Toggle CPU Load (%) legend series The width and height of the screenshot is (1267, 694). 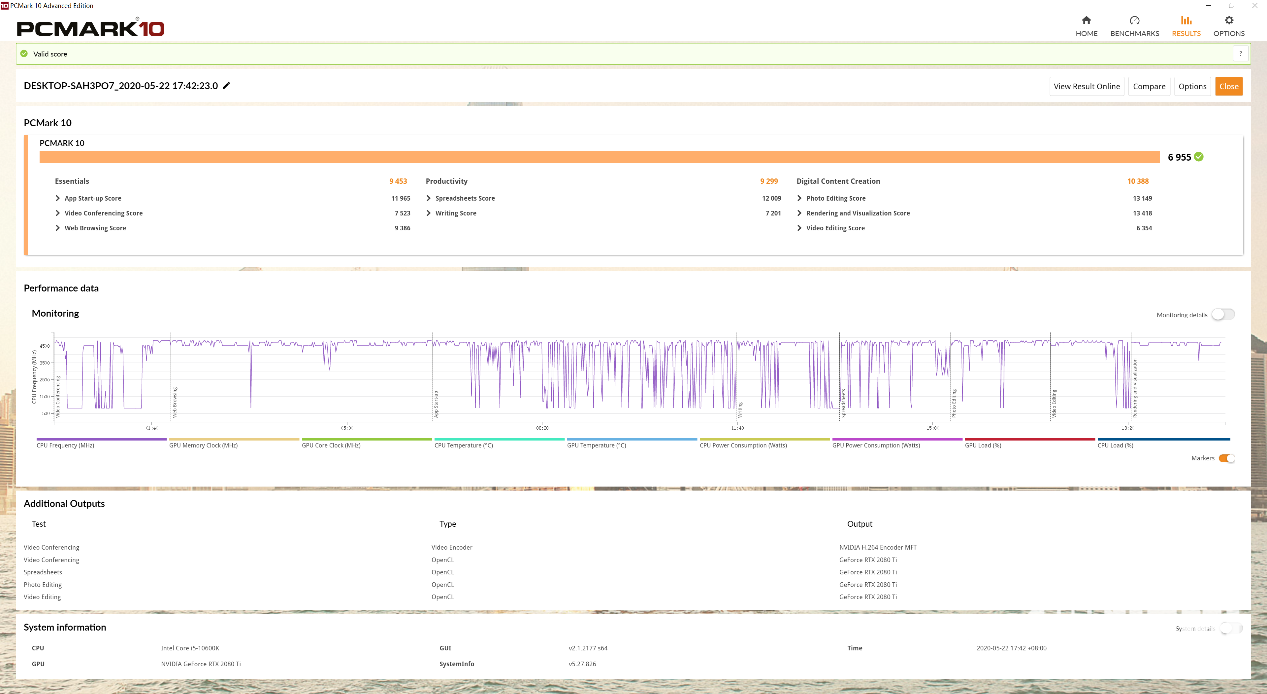1163,444
